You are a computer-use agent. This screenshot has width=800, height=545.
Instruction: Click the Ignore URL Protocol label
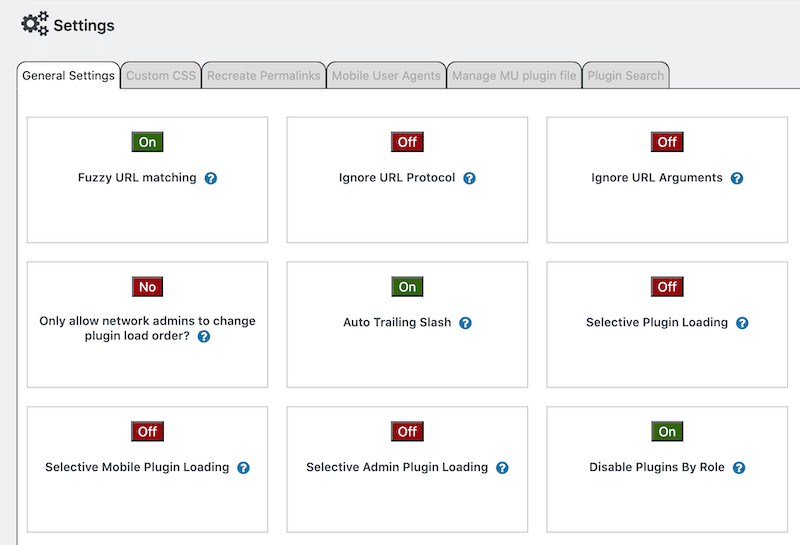coord(396,178)
